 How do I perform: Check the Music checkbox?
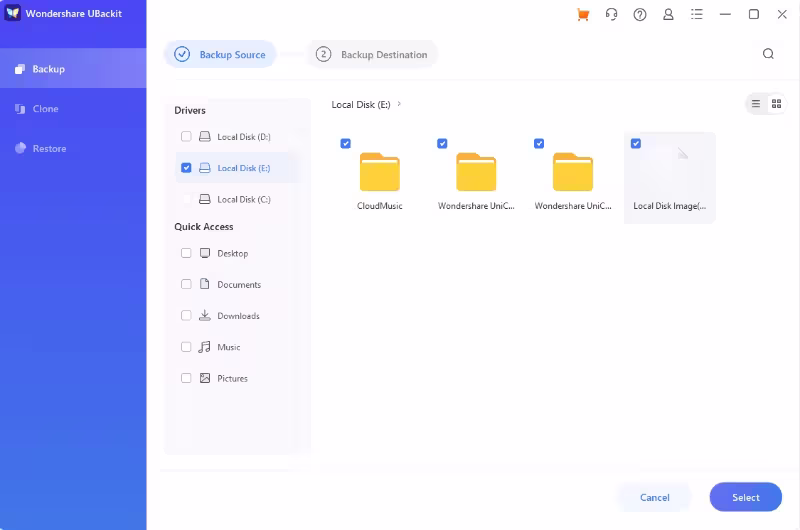186,347
